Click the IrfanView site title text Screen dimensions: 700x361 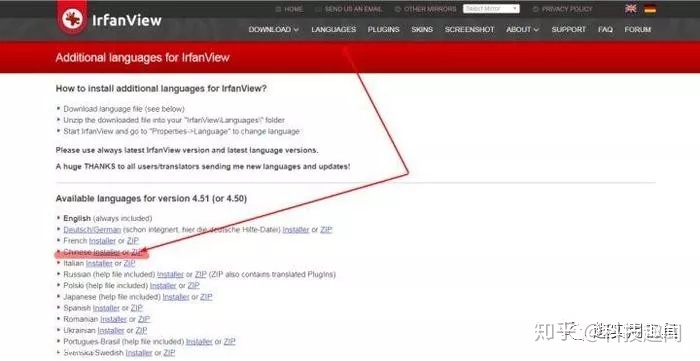[126, 20]
